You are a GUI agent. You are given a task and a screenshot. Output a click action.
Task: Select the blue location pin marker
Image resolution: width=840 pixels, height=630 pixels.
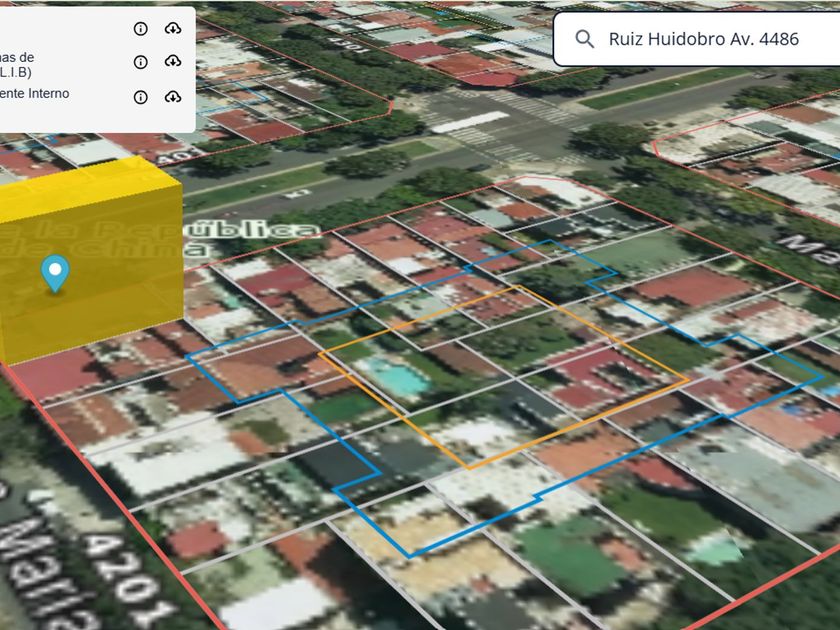[x=55, y=273]
